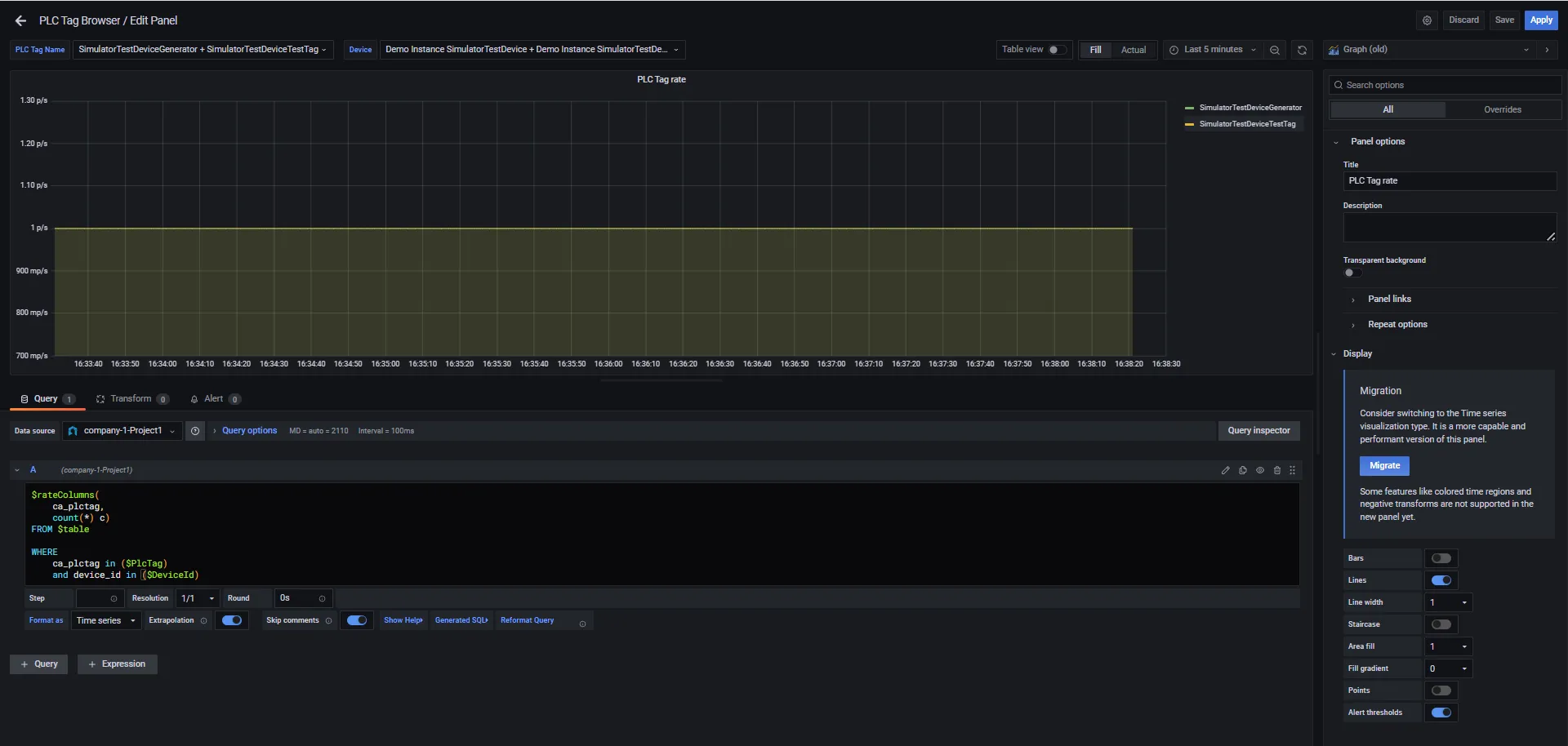Viewport: 1568px width, 746px height.
Task: Delete query A trash icon
Action: [x=1277, y=470]
